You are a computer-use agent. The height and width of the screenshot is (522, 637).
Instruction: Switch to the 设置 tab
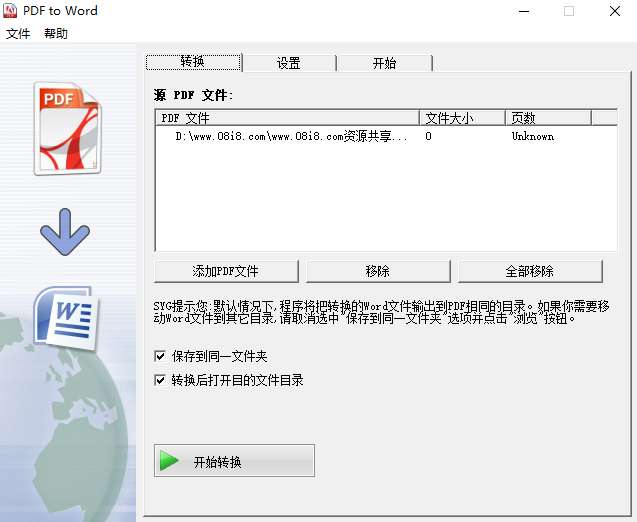[289, 63]
